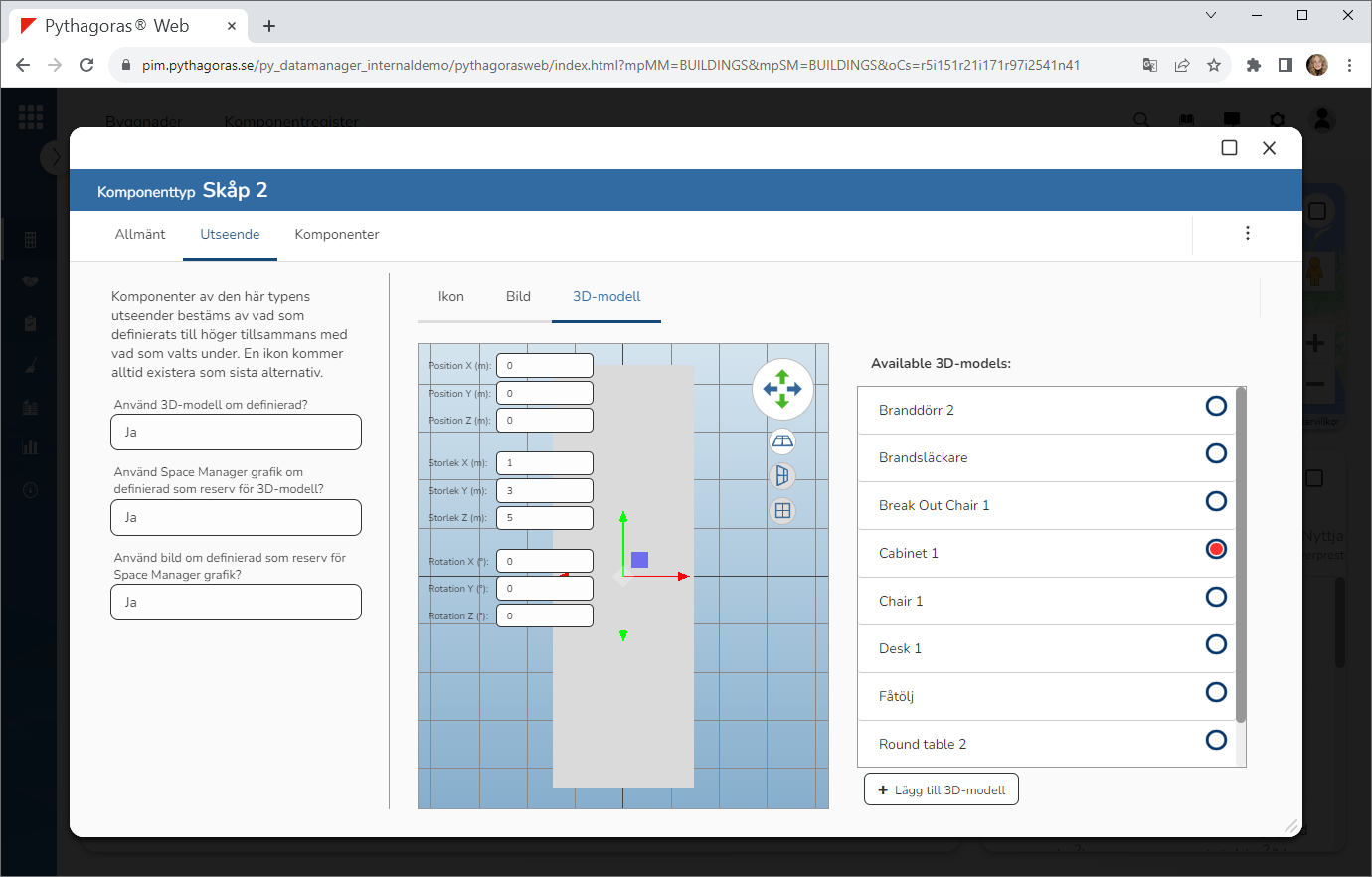Select the Desk 1 radio button

(x=1215, y=644)
